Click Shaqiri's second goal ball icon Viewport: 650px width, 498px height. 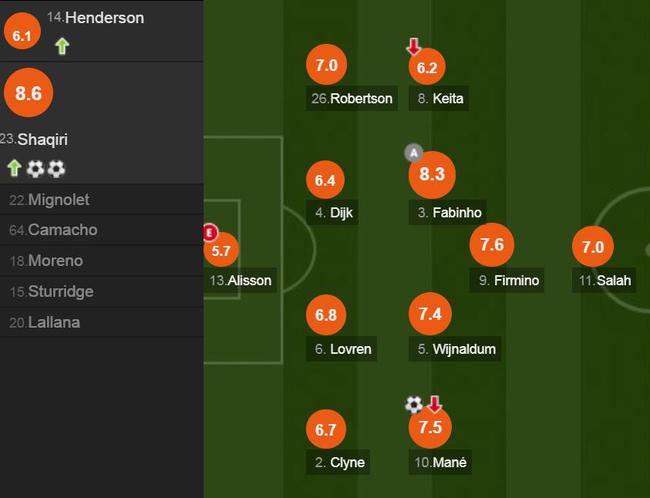[56, 169]
